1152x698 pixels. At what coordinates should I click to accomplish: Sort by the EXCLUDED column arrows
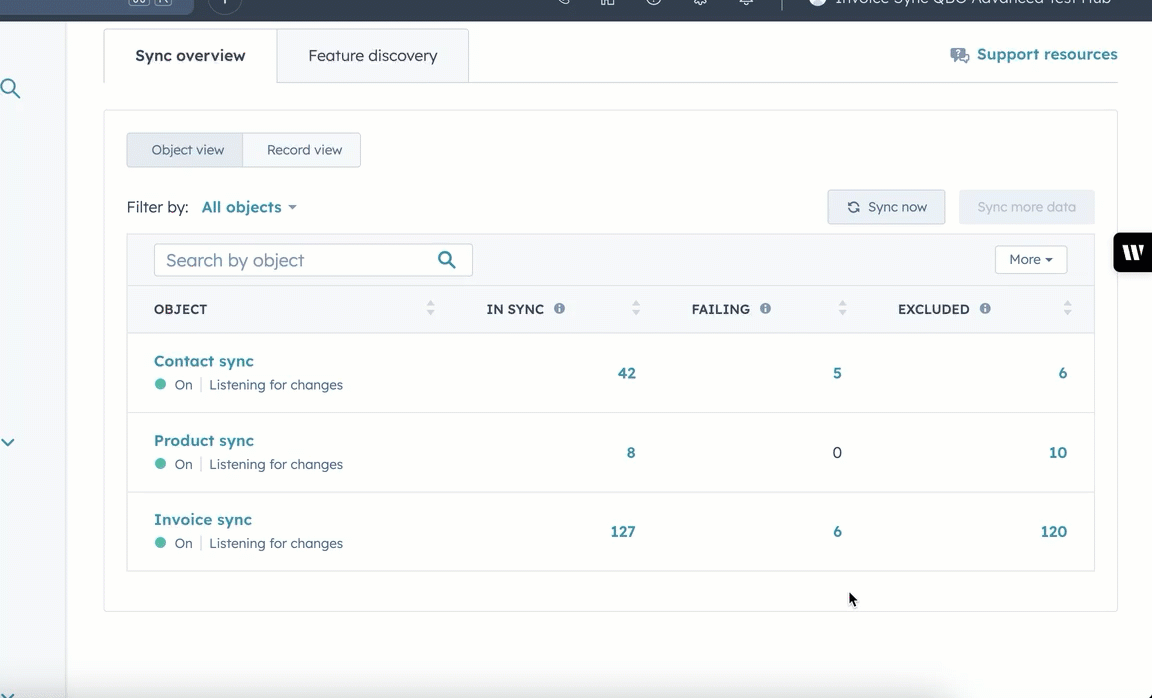(1068, 309)
